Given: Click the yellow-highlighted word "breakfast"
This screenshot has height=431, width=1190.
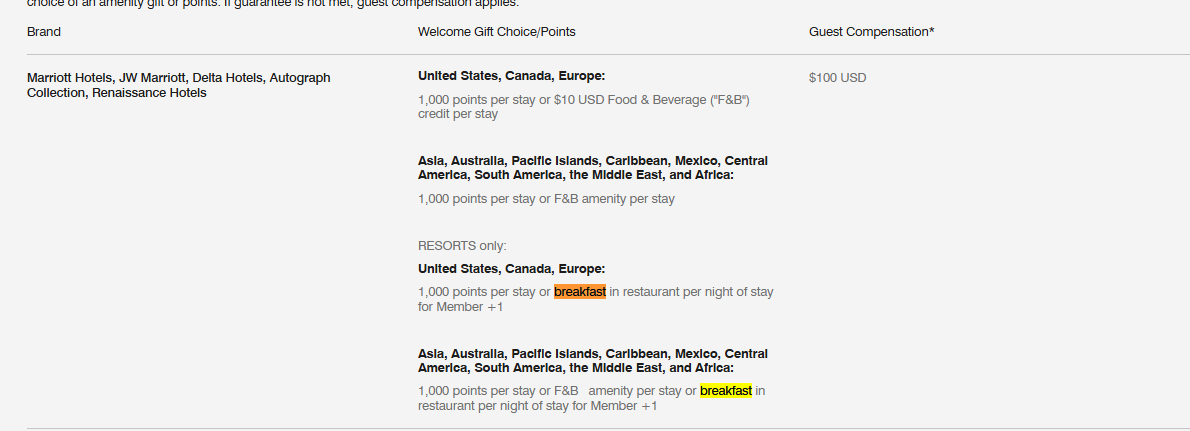Looking at the screenshot, I should tap(726, 391).
